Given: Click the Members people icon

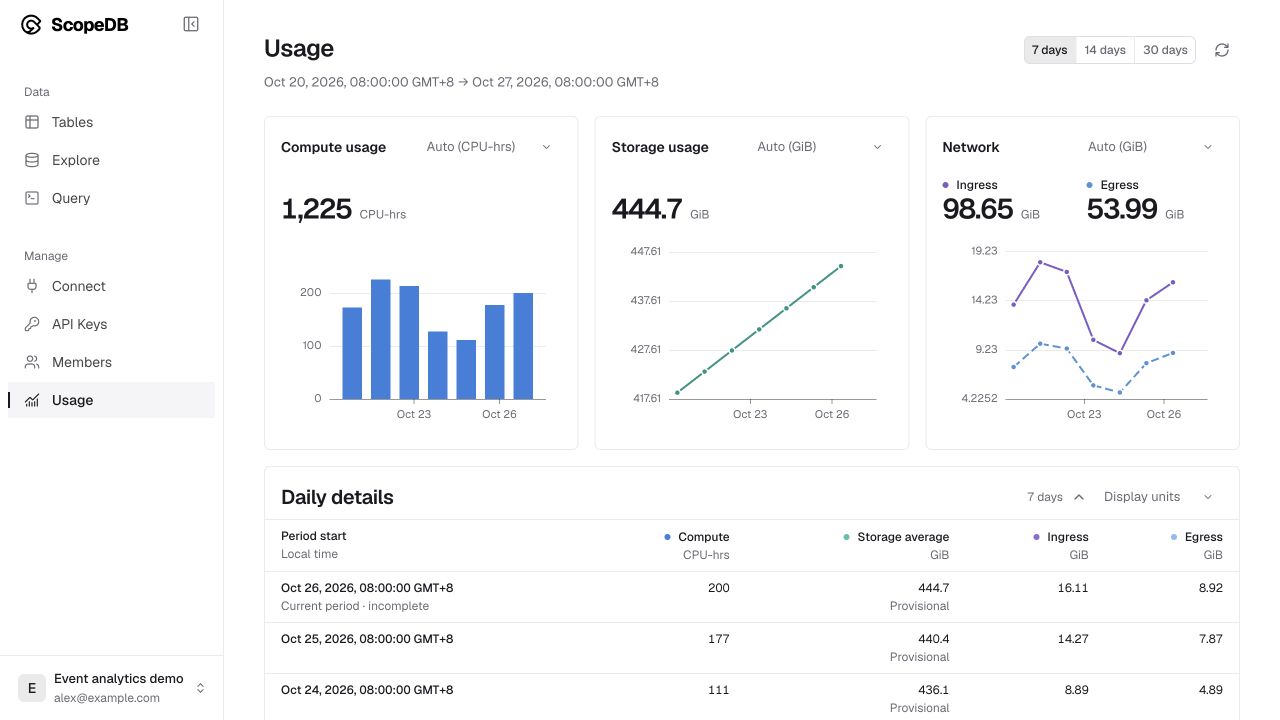Looking at the screenshot, I should point(32,362).
